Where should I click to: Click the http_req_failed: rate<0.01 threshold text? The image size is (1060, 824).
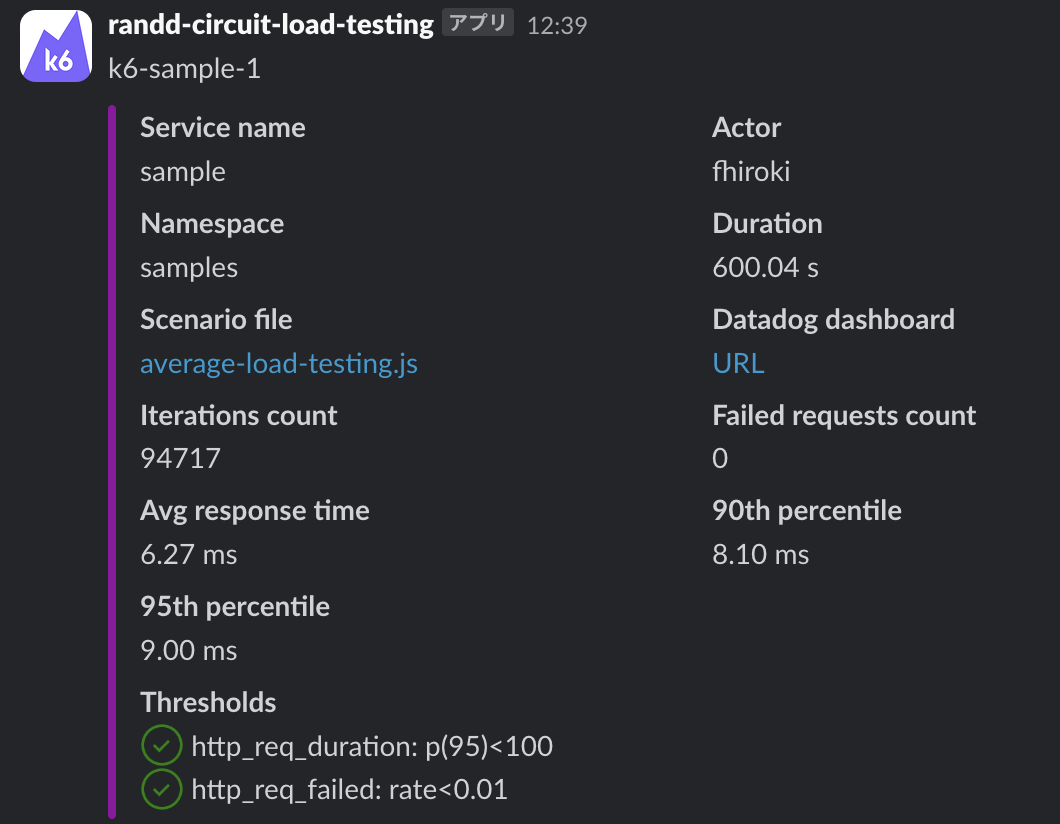[x=349, y=790]
